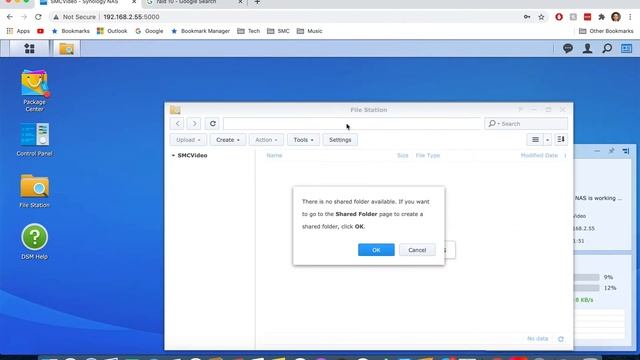Screen dimensions: 640x360
Task: Minimize the system health widget
Action: (x=597, y=151)
